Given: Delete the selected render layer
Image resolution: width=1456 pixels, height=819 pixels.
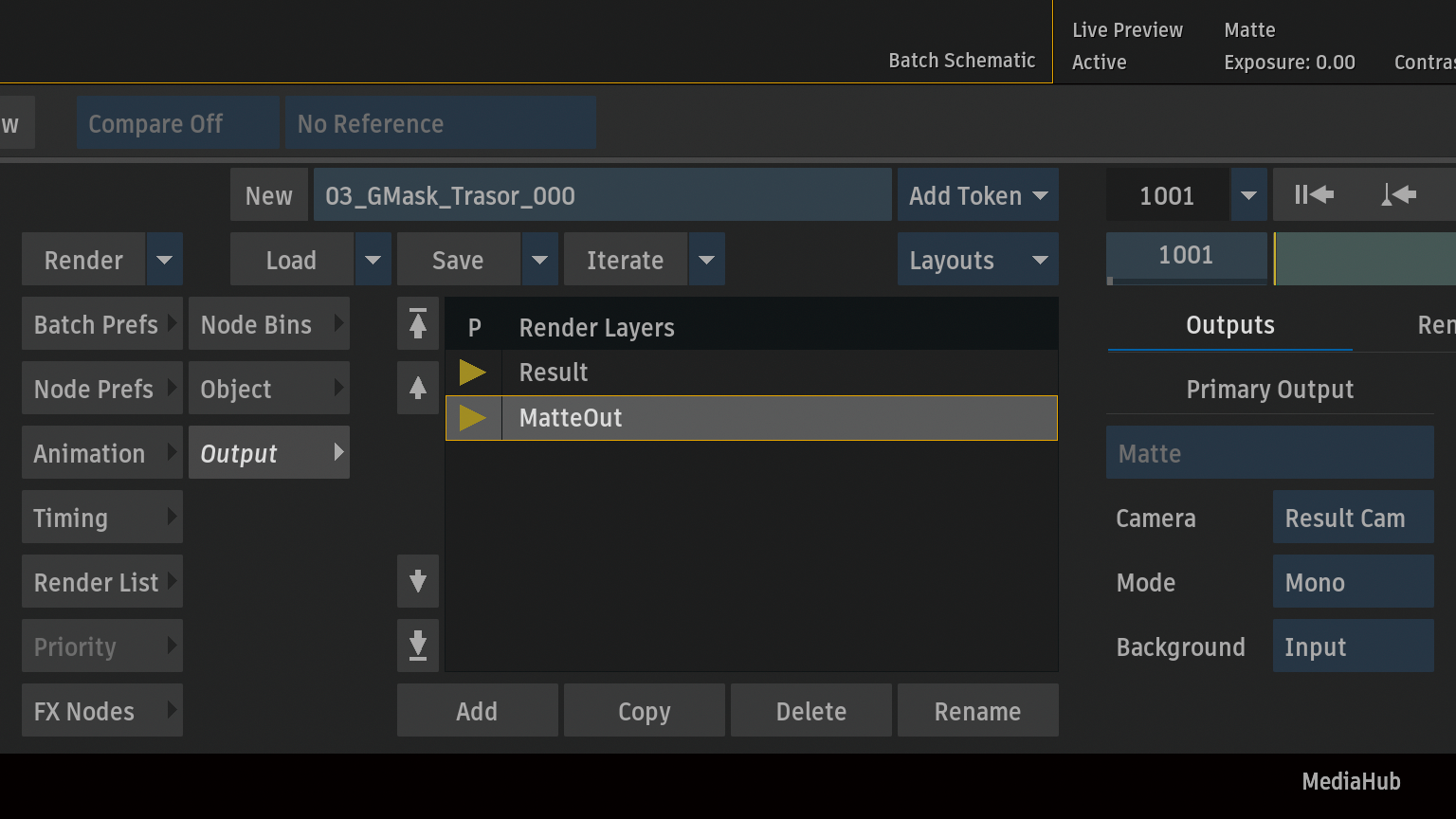Looking at the screenshot, I should pos(810,711).
